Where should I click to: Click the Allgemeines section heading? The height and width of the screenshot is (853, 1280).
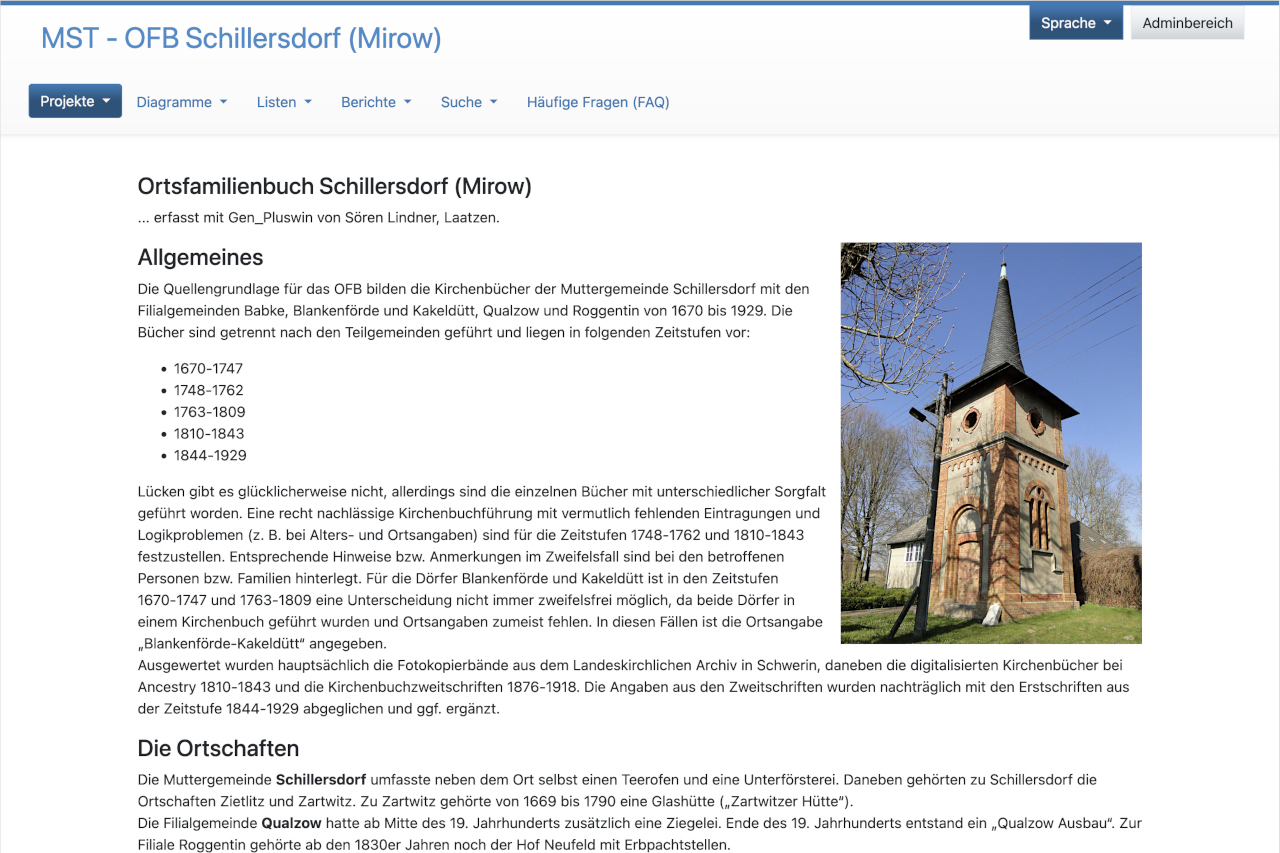click(200, 257)
